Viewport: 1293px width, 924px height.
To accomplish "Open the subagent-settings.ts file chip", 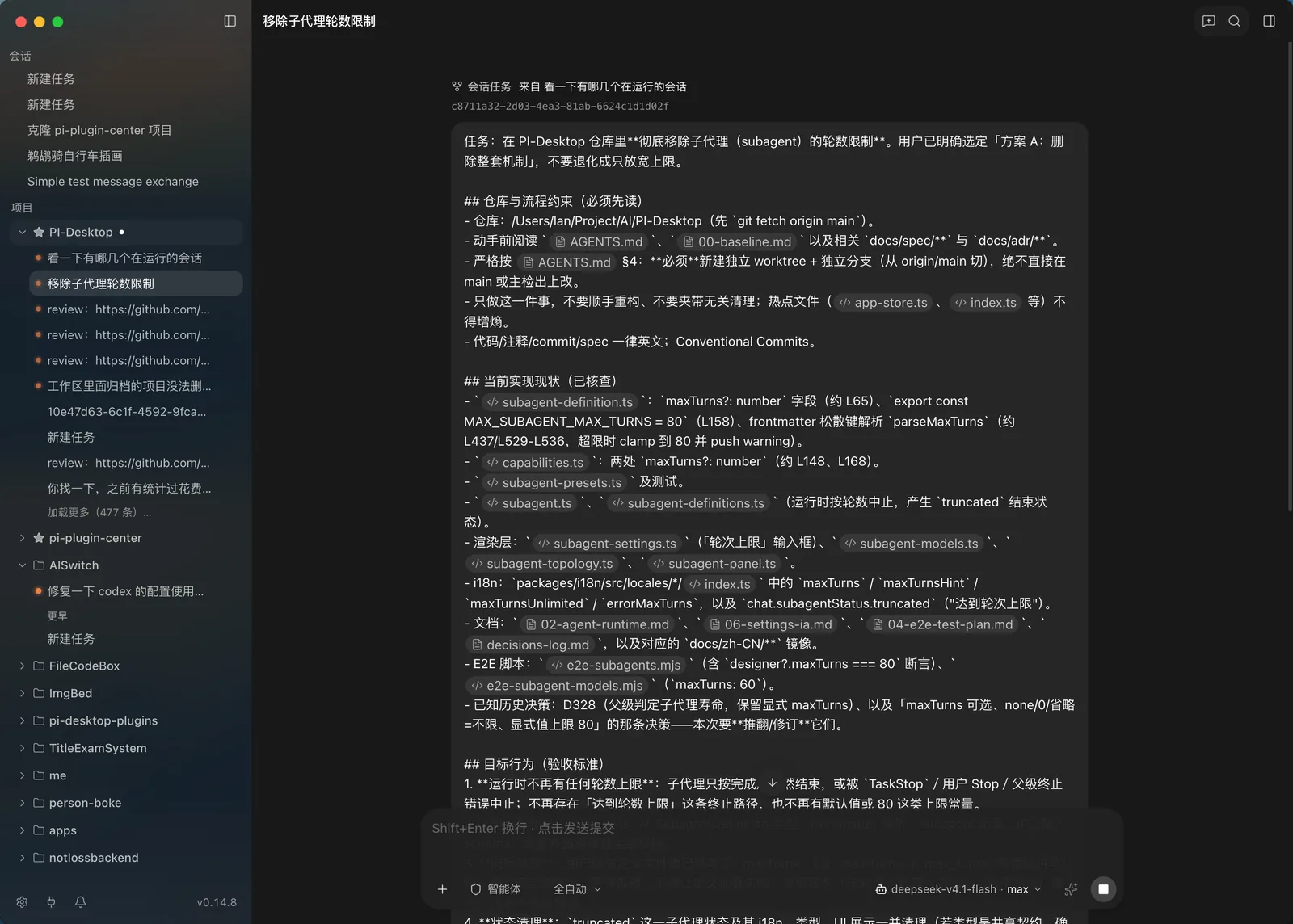I will pos(608,544).
